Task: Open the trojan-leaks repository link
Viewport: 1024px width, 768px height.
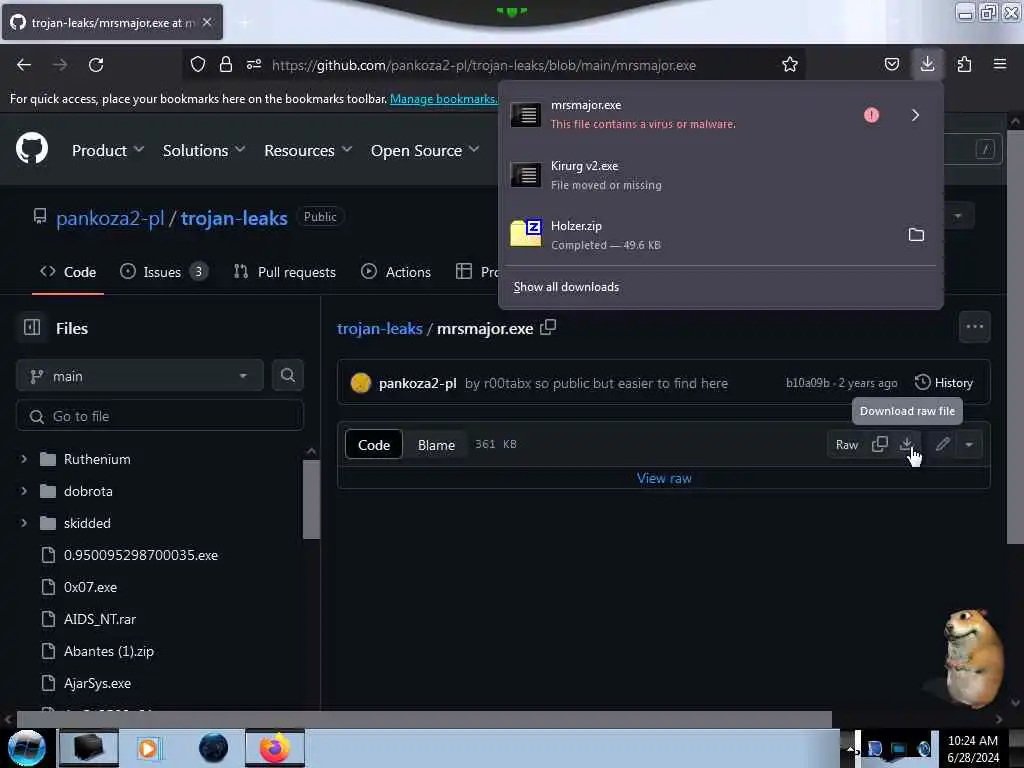Action: point(234,218)
